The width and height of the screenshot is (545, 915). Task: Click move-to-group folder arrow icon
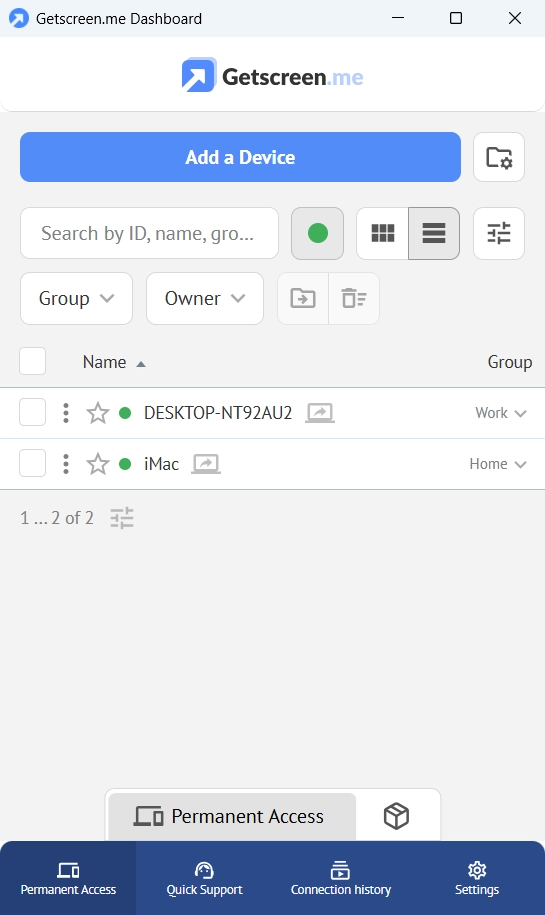click(x=303, y=298)
